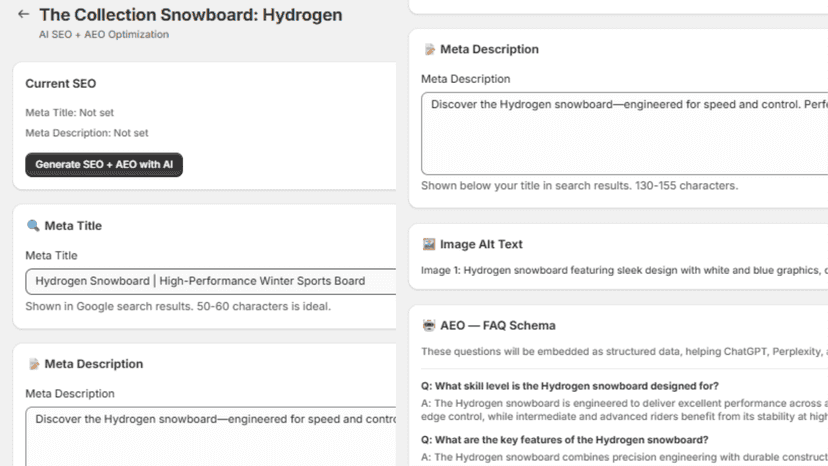This screenshot has height=466, width=828.
Task: Select the Meta Title: Not set line
Action: point(70,113)
